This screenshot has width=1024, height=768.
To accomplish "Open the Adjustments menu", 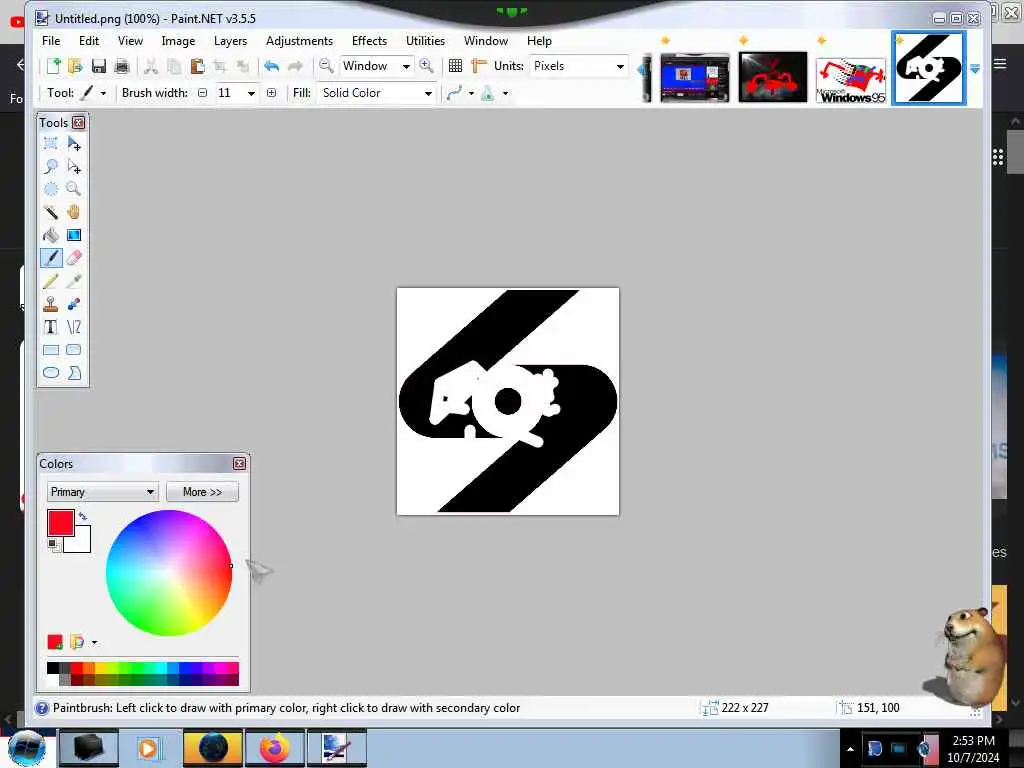I will click(299, 40).
